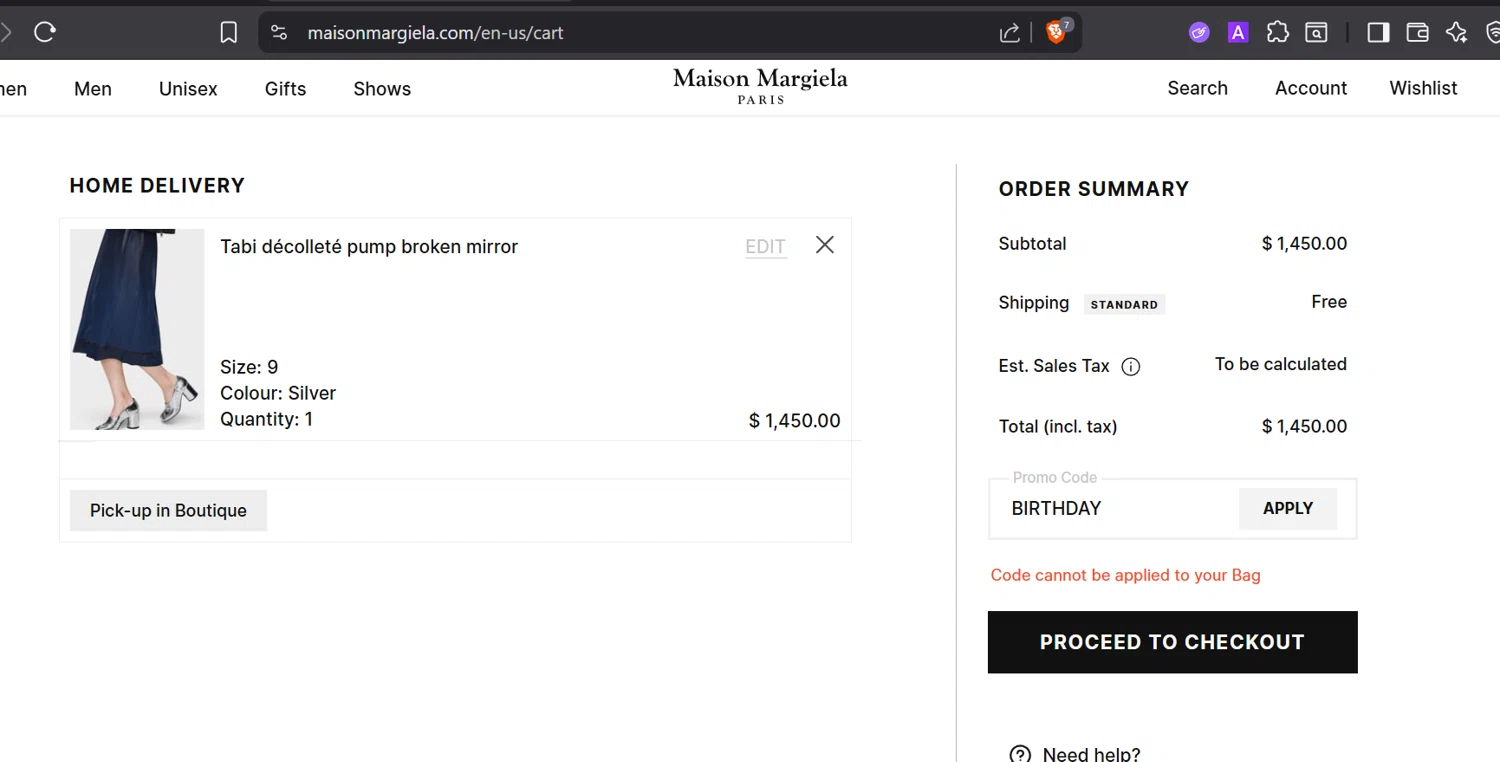Click the 'ORDER SUMMARY' heading
Viewport: 1500px width, 762px height.
(x=1094, y=189)
